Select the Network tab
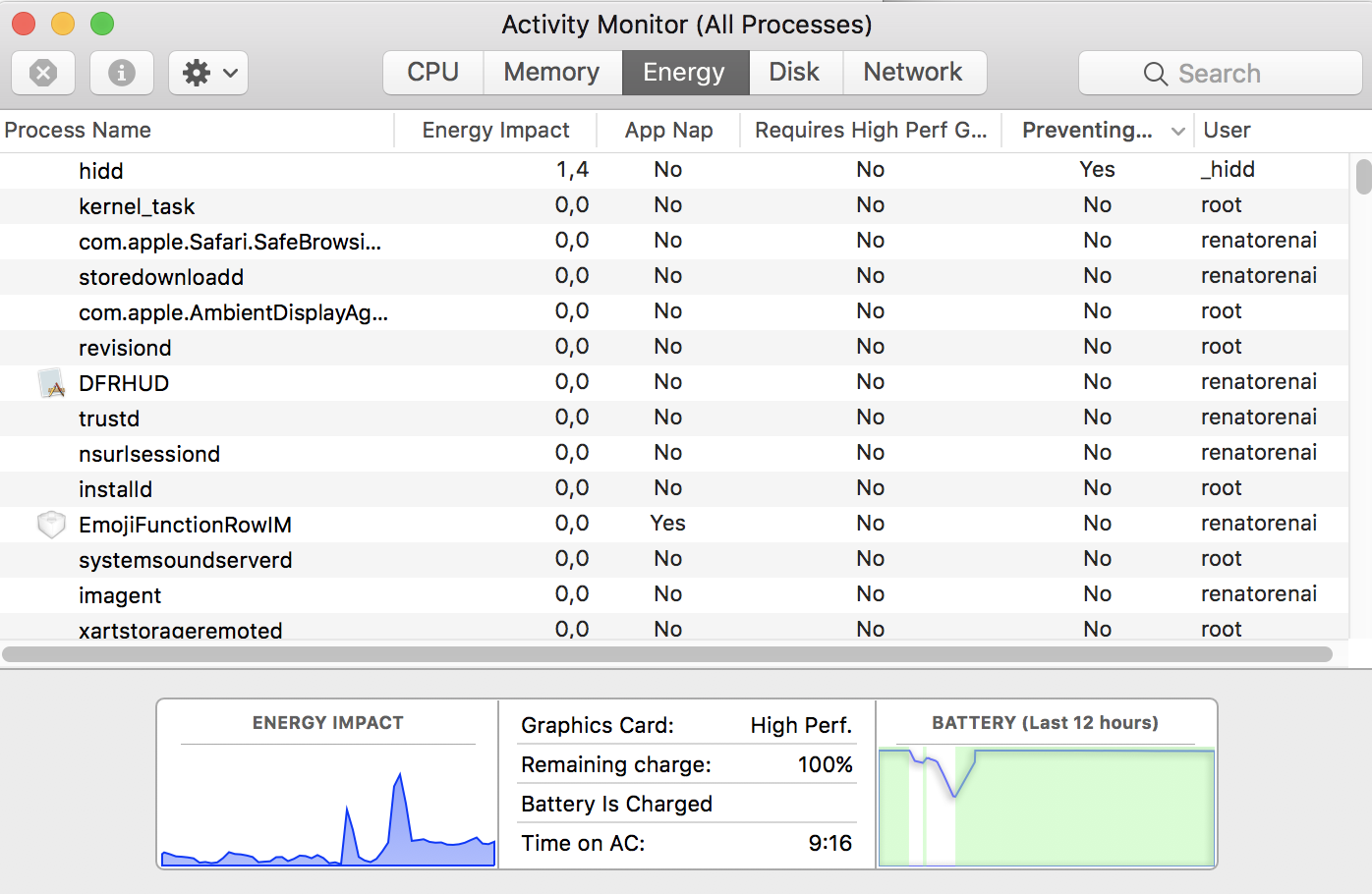 pyautogui.click(x=913, y=73)
